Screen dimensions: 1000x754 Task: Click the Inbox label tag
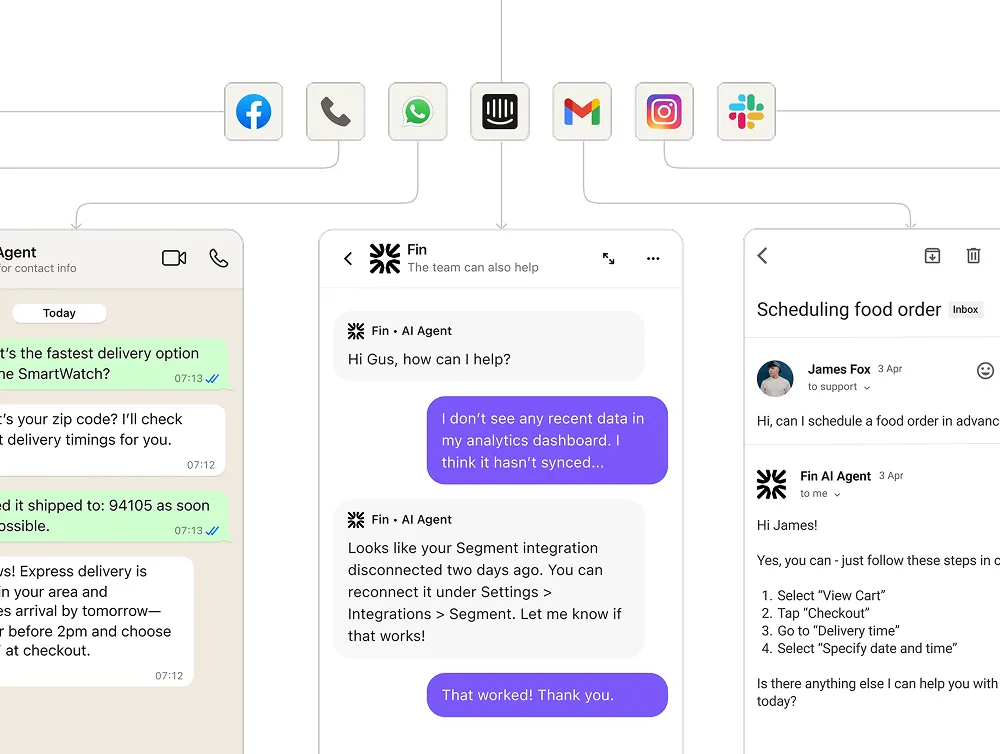tap(966, 309)
